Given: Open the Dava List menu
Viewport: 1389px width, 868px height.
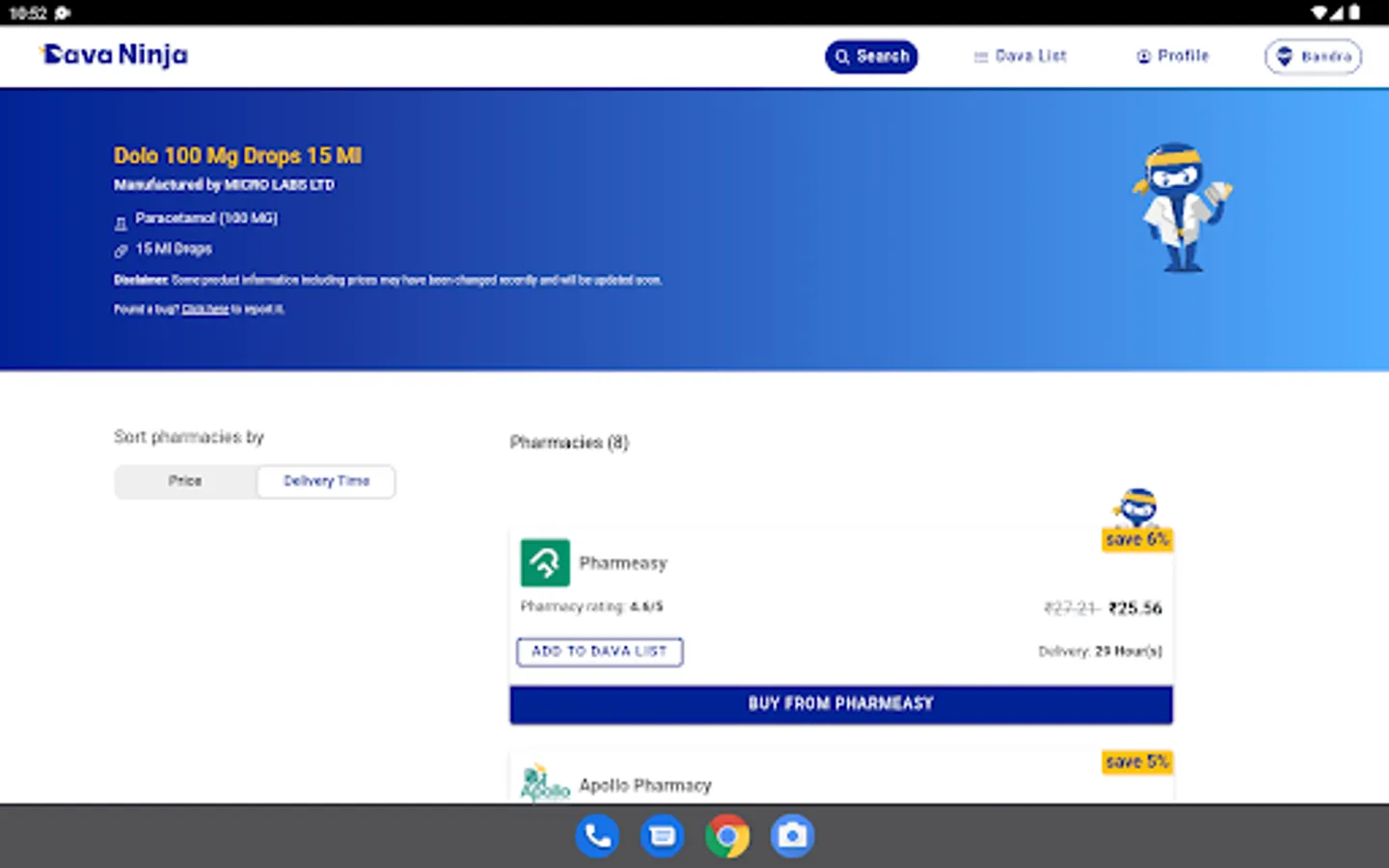Looking at the screenshot, I should pos(1020,56).
